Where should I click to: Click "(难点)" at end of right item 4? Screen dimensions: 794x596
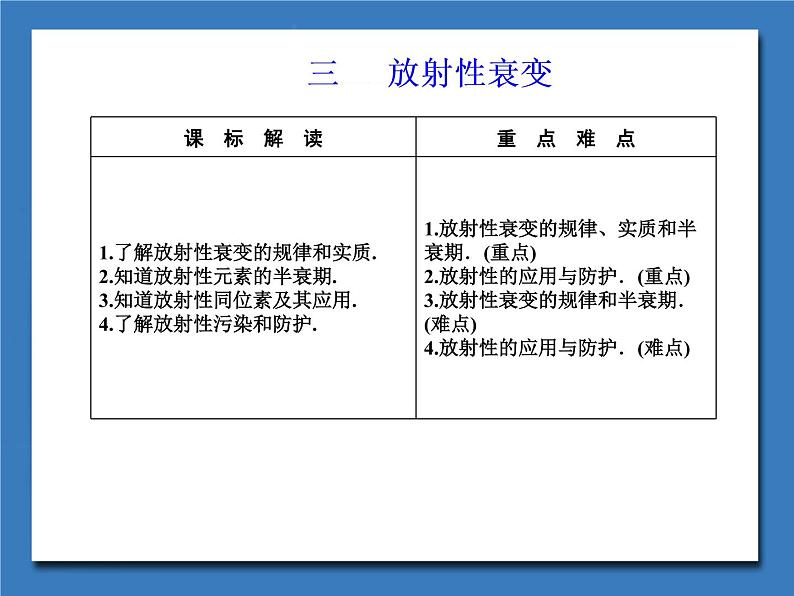tap(664, 348)
